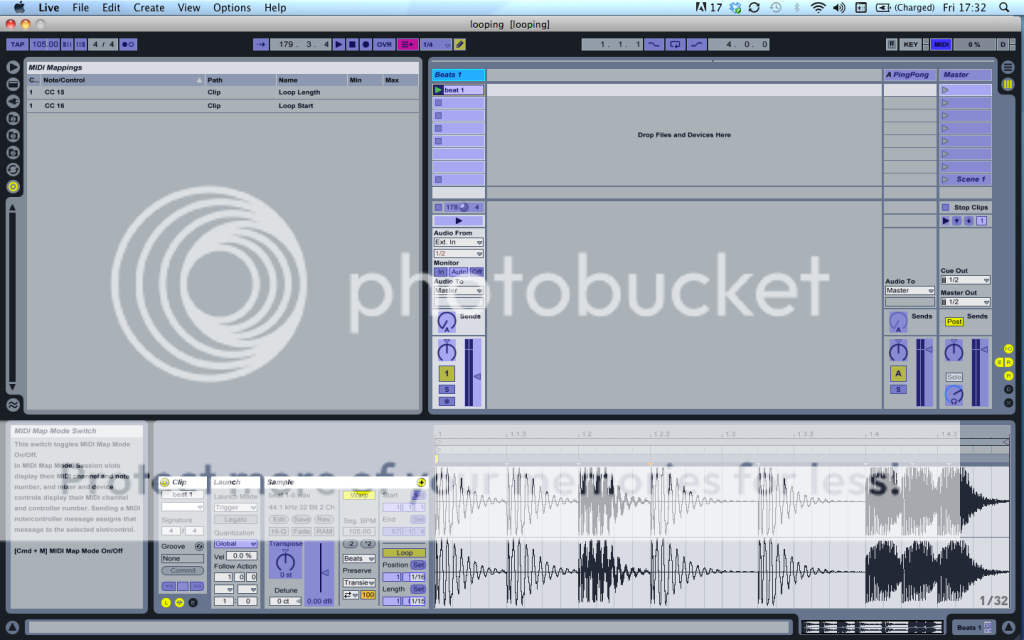Open the Plug-In Device Browser icon
The image size is (1024, 640).
12,101
